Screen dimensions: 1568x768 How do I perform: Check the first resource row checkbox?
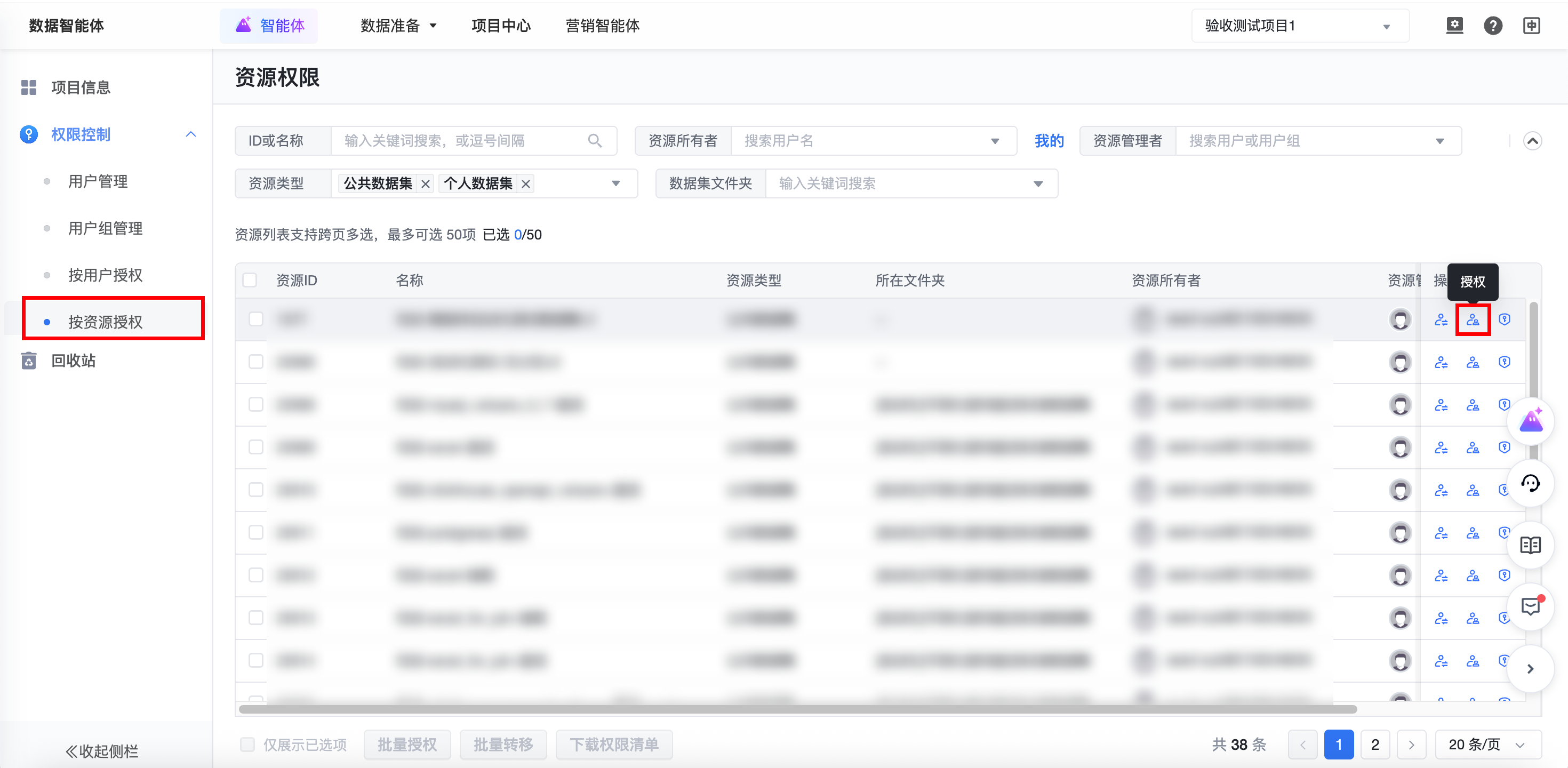tap(255, 319)
